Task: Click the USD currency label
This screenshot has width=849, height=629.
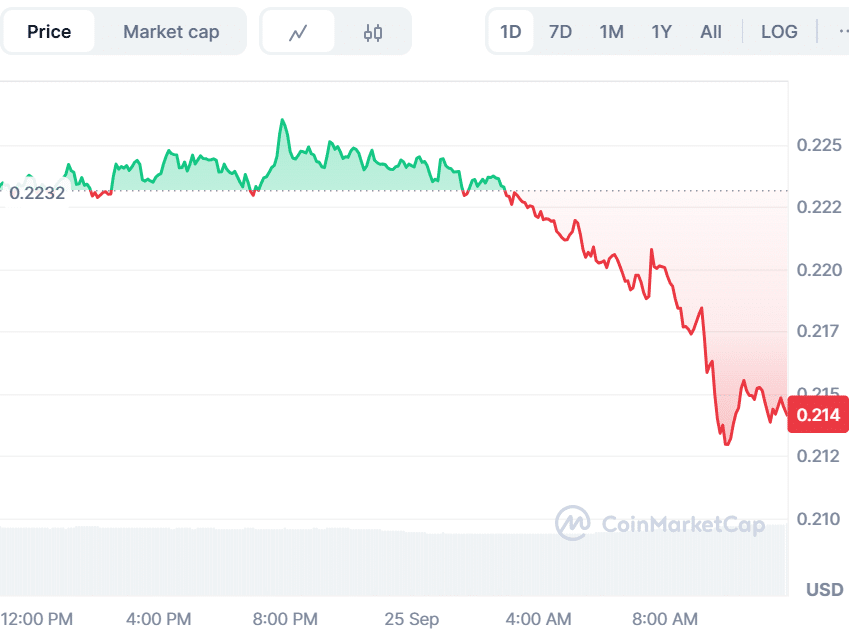Action: pos(825,589)
